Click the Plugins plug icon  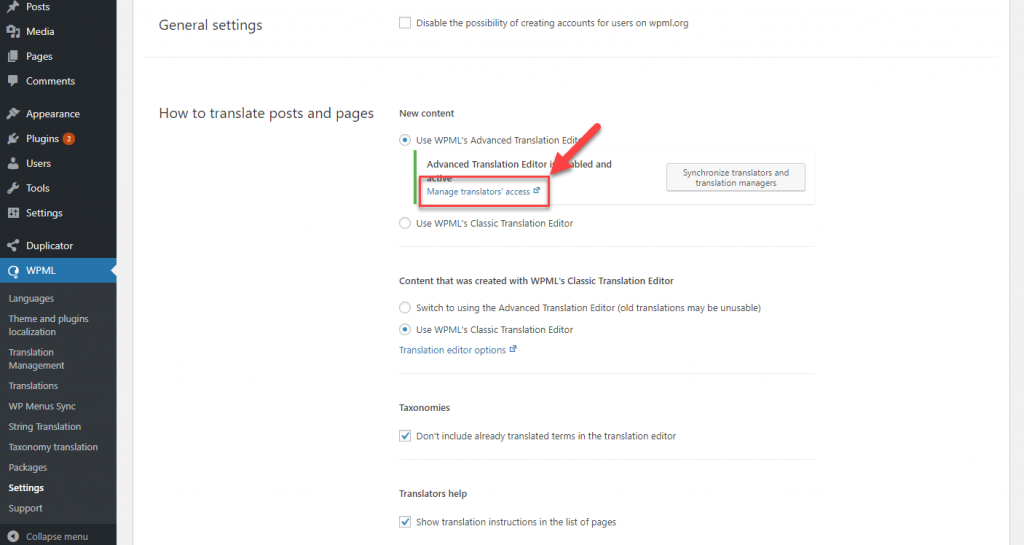(13, 138)
